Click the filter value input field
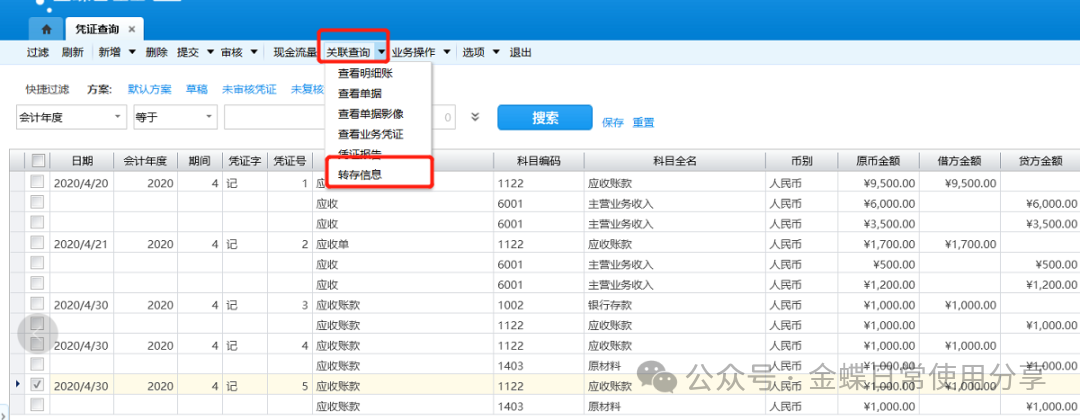 click(275, 118)
